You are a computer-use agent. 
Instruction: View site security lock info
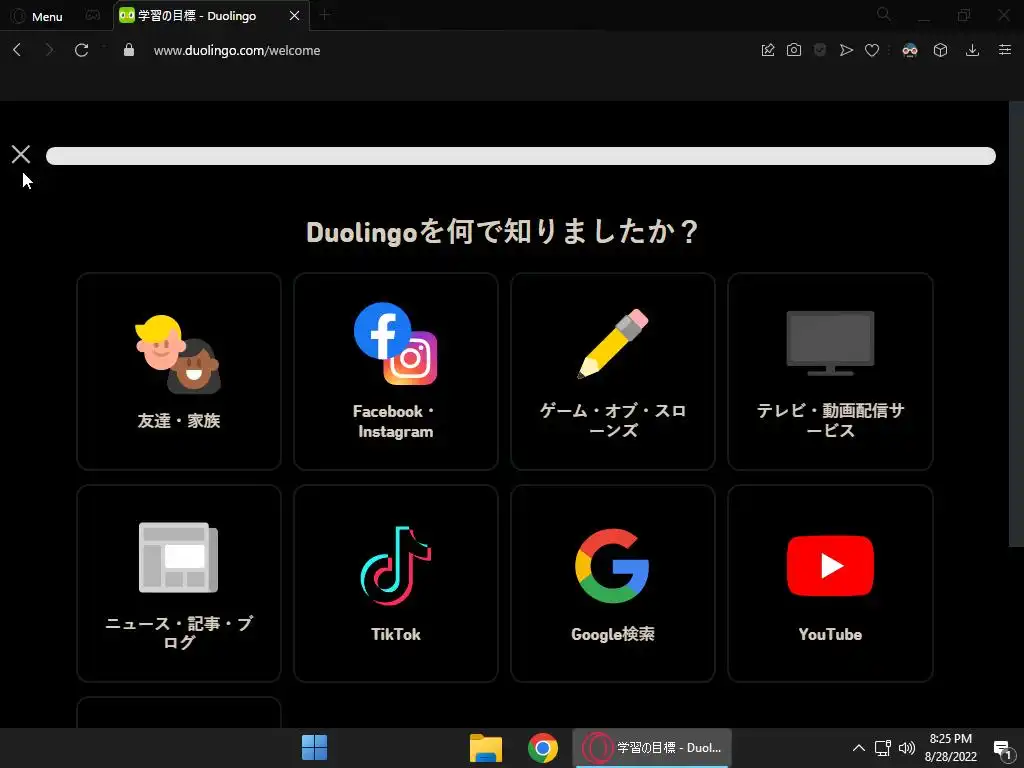pos(129,50)
